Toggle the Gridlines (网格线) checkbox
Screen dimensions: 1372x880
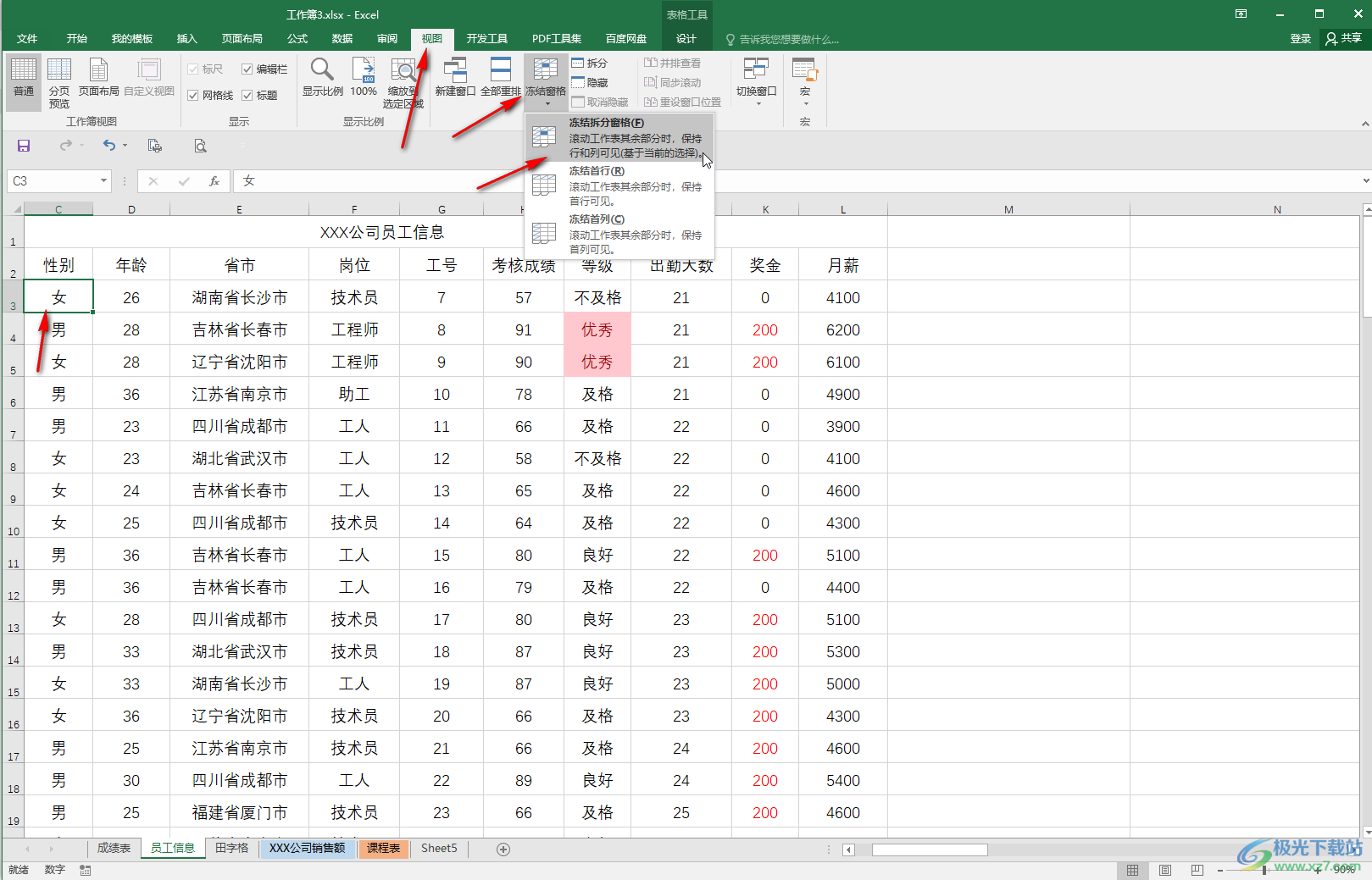[193, 96]
